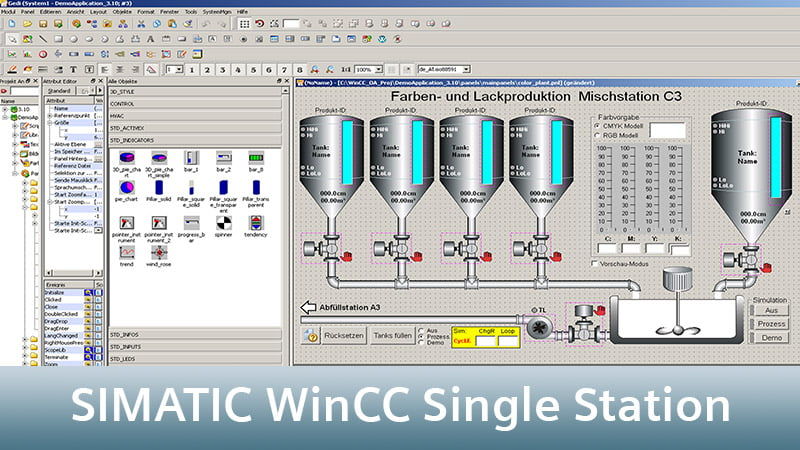This screenshot has width=800, height=450.
Task: Click the cyan level bar of first tank
Action: click(347, 152)
